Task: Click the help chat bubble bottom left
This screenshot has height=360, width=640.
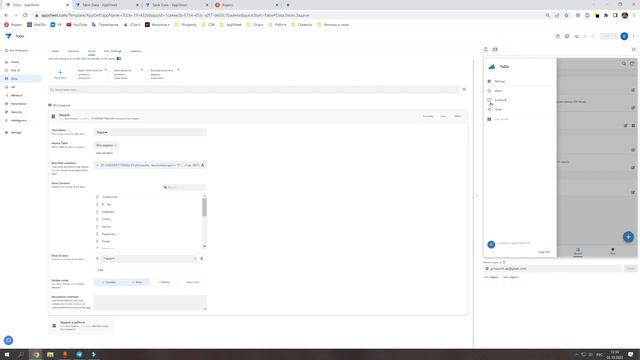Action: (x=8, y=340)
